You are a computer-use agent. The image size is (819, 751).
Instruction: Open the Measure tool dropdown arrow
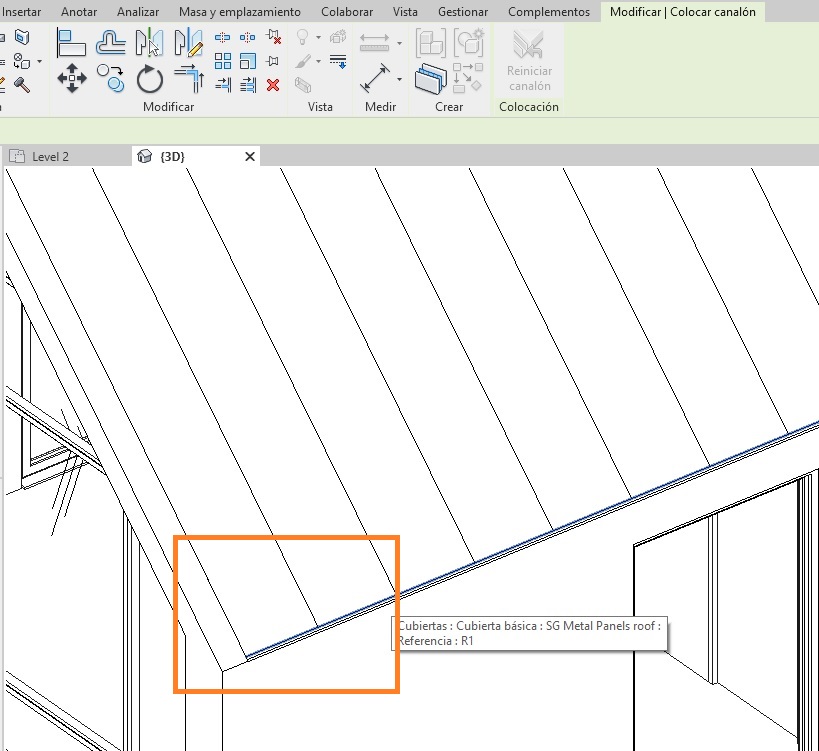click(400, 78)
